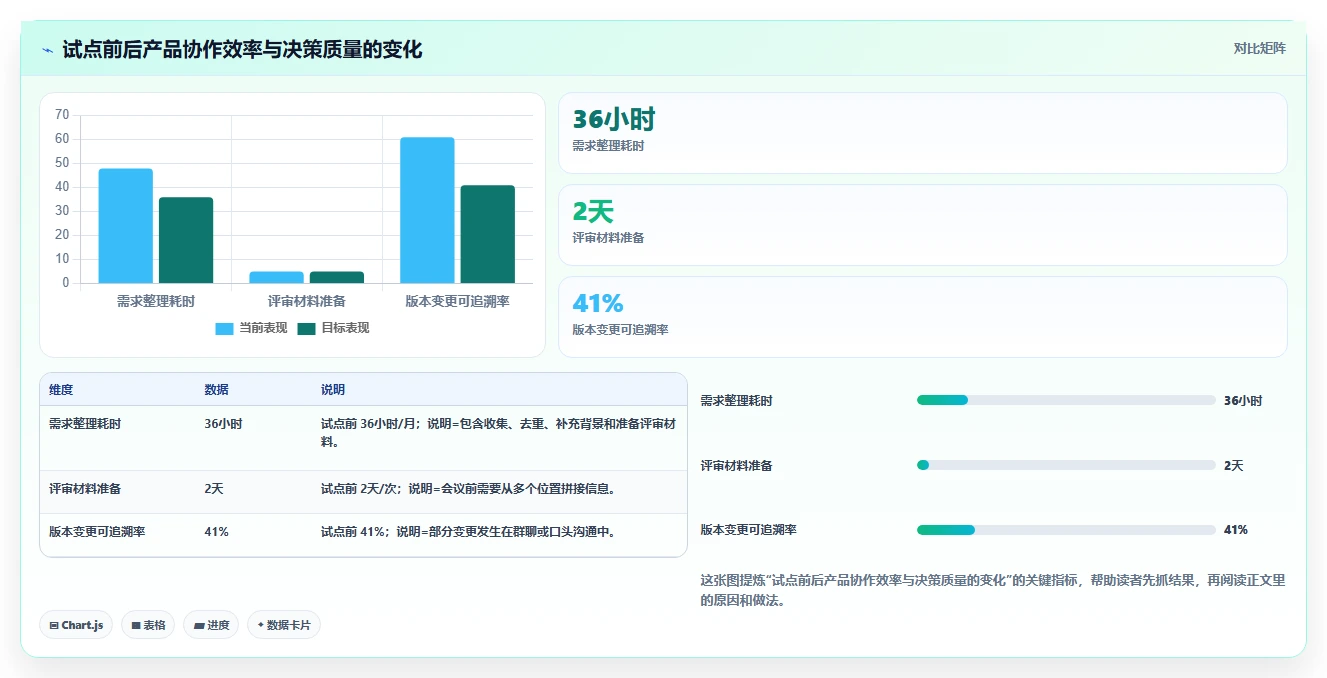Click the 41% value beside progress bar
The image size is (1327, 678).
[1236, 530]
